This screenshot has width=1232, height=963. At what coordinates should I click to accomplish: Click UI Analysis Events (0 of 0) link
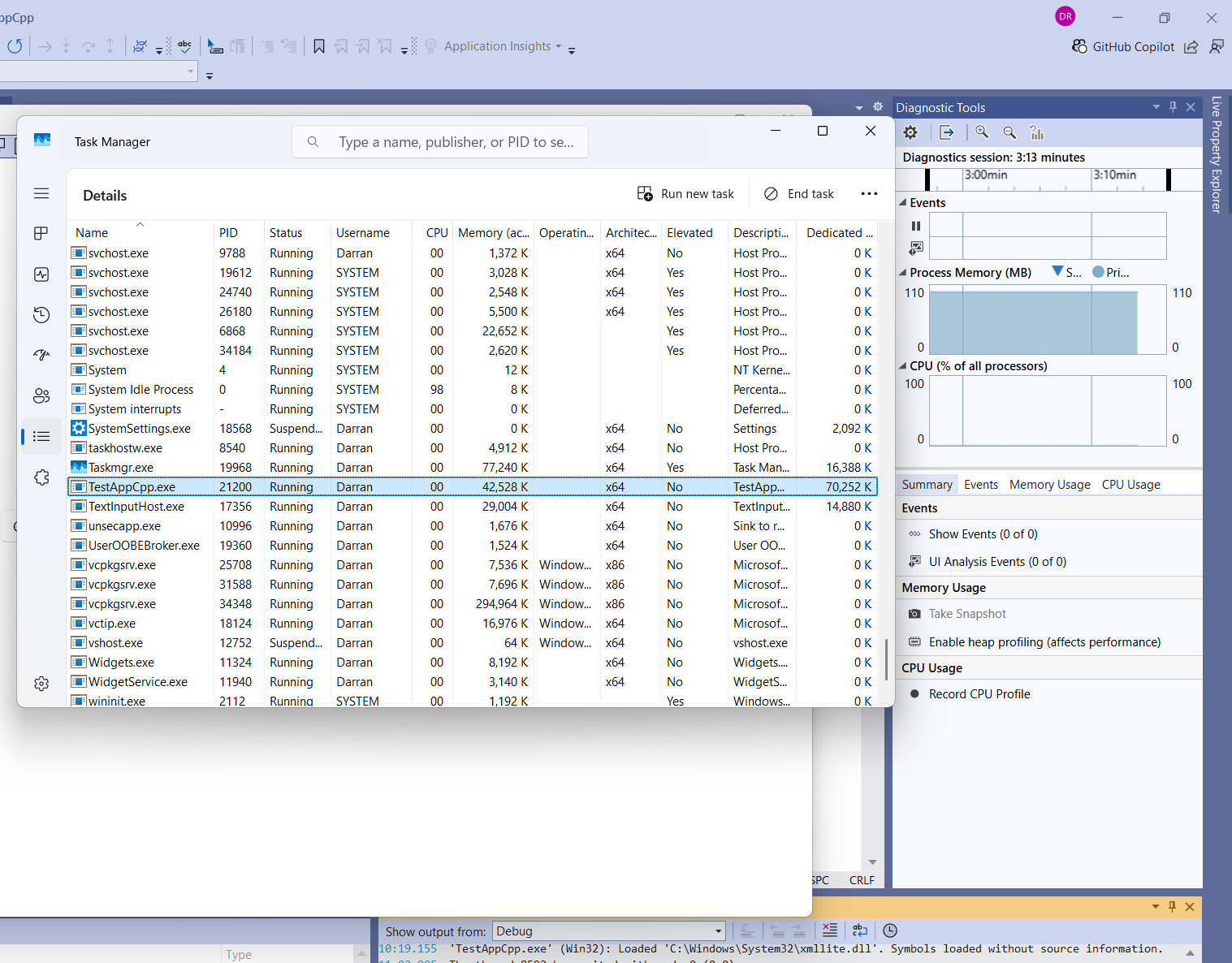point(997,562)
